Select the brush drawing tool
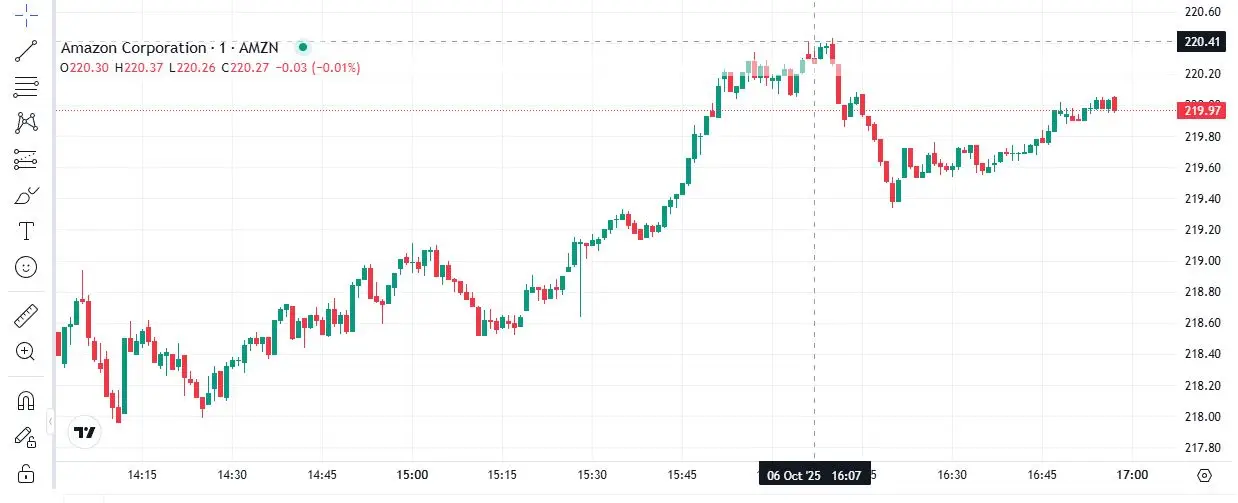Screen dimensions: 1238x503 coord(26,195)
